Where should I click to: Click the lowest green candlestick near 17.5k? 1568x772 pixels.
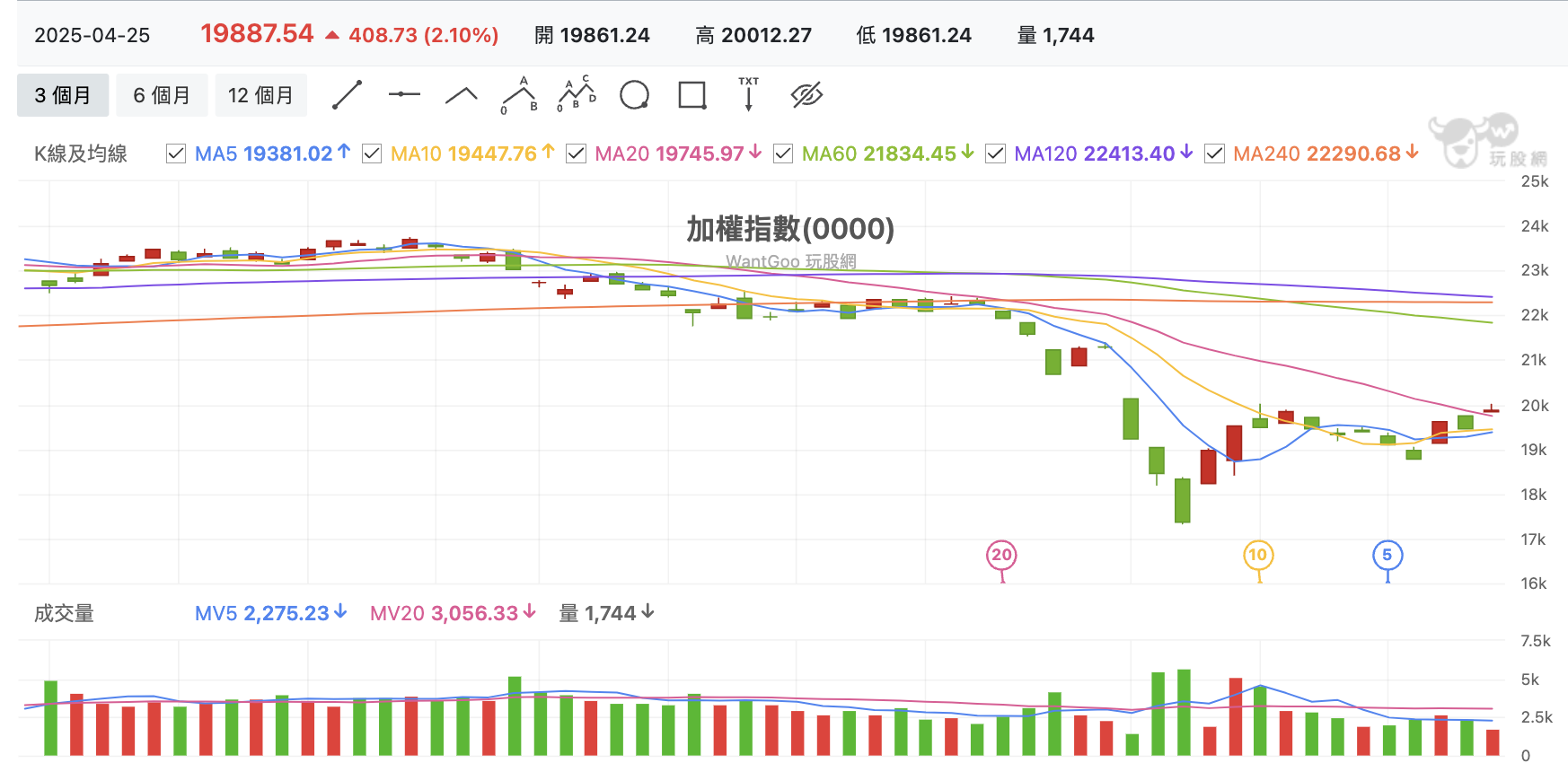[1183, 500]
